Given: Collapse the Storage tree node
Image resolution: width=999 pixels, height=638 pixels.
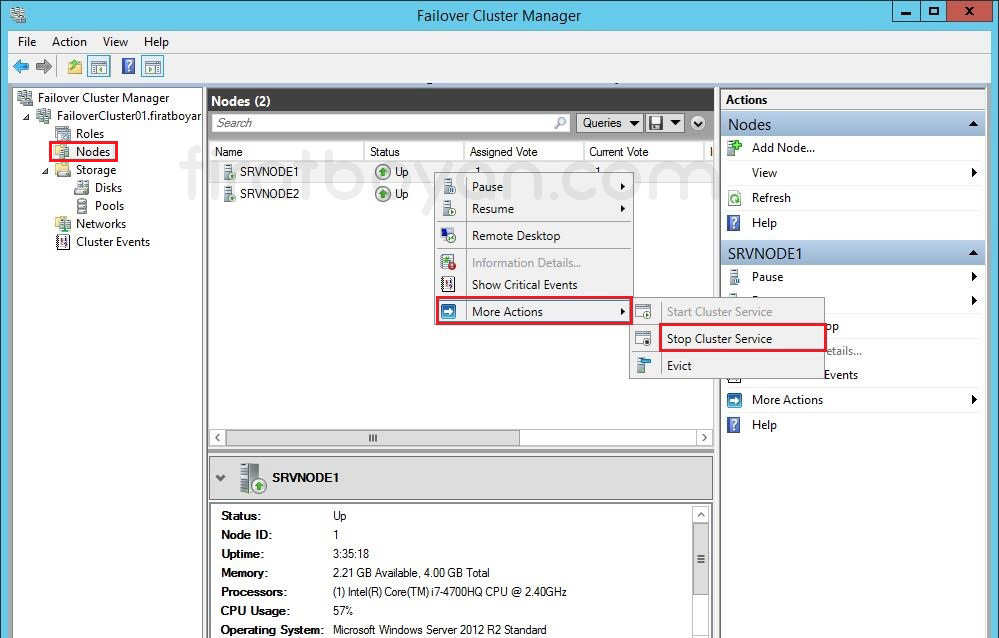Looking at the screenshot, I should (45, 171).
